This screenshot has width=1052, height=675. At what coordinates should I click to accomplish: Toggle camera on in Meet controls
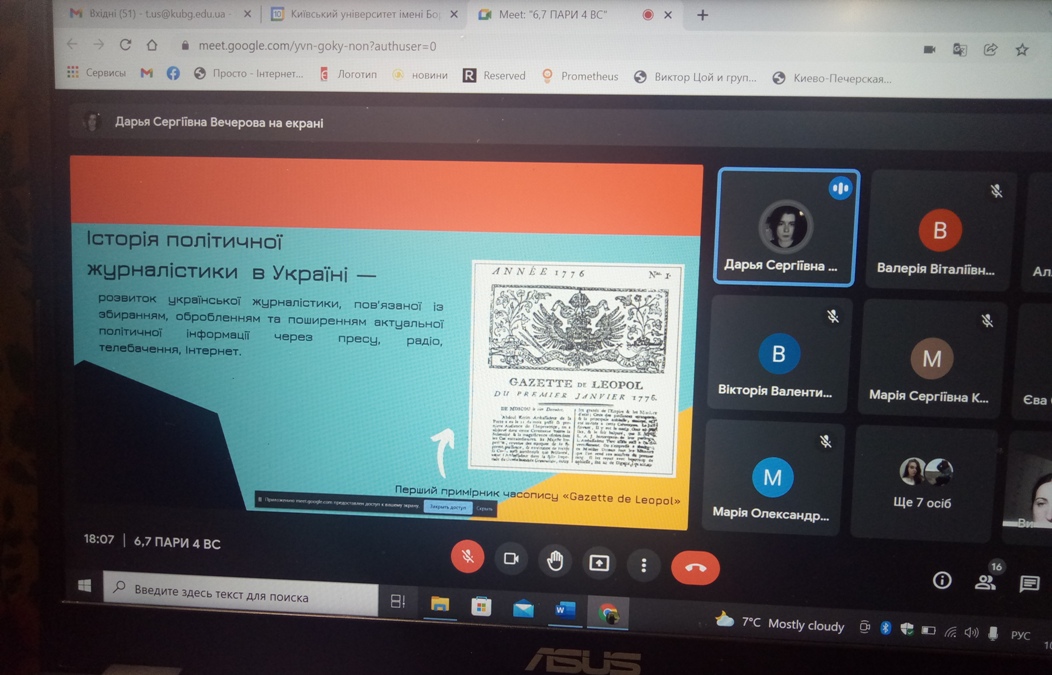(x=511, y=559)
